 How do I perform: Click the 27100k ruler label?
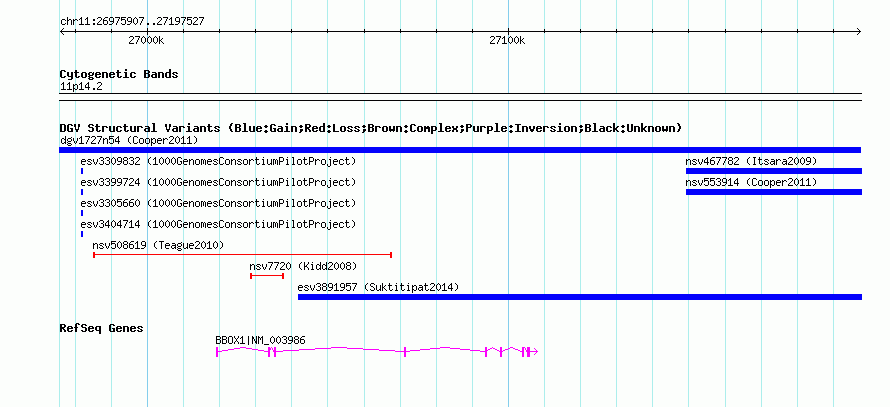tap(507, 40)
